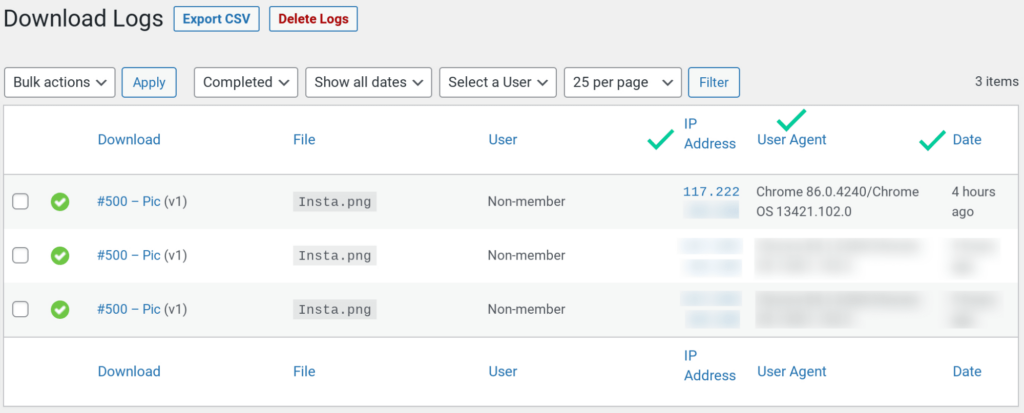Click the green completed status icon in third row

(x=60, y=310)
